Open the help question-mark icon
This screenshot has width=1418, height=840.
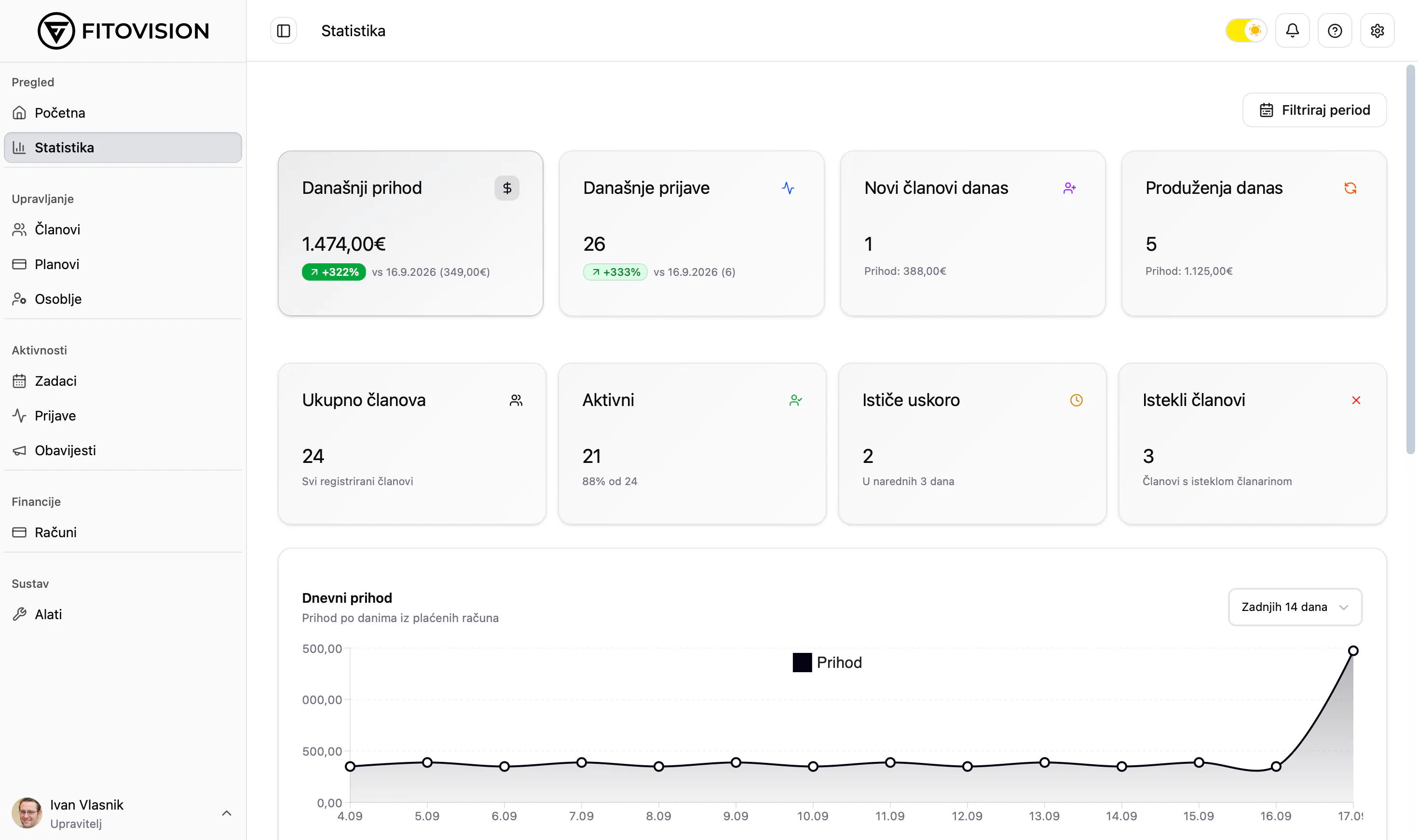coord(1335,30)
